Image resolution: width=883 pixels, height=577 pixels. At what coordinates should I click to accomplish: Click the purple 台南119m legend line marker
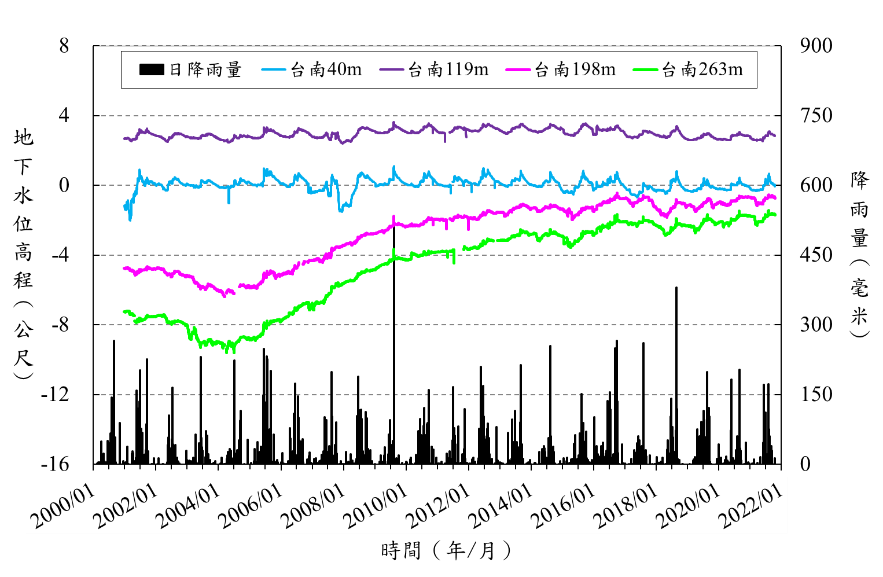click(x=392, y=70)
